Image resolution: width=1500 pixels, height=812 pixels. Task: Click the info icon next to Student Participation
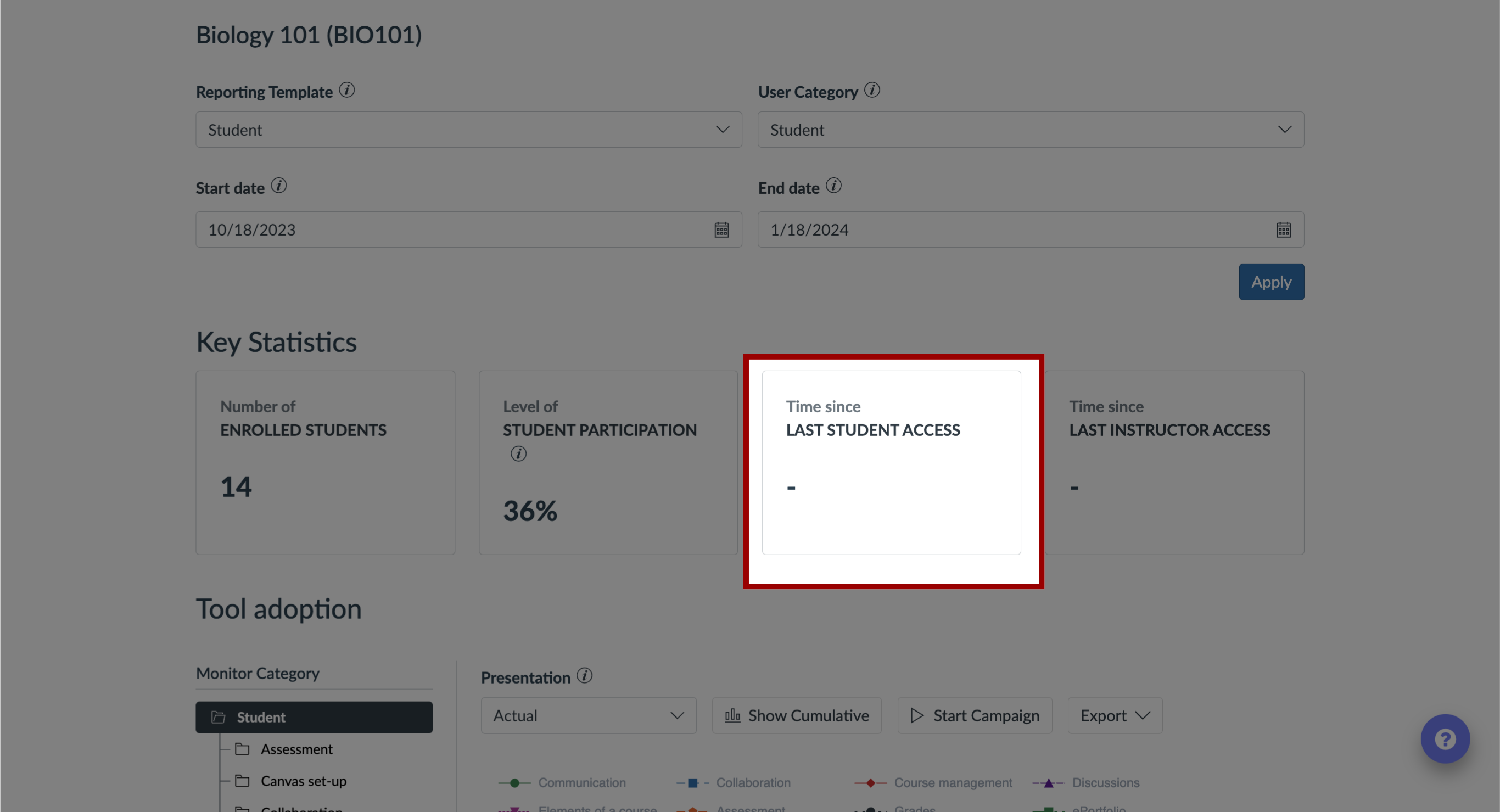point(518,453)
